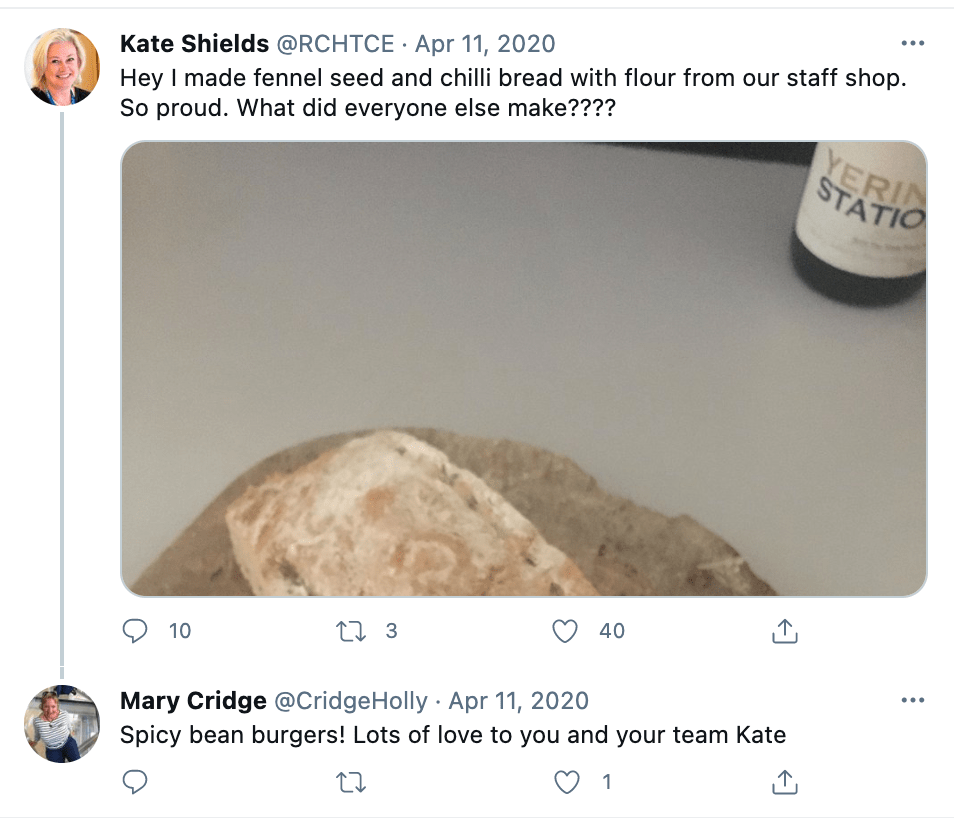Like Kate Shields' bread tweet

tap(566, 631)
